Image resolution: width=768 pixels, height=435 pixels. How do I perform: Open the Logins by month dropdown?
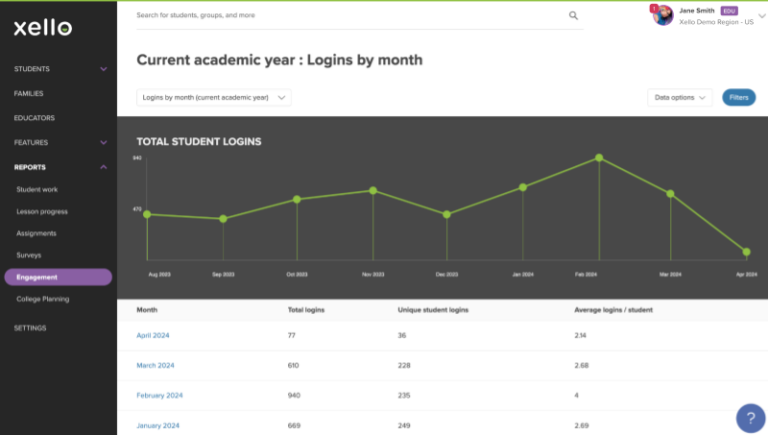coord(213,98)
